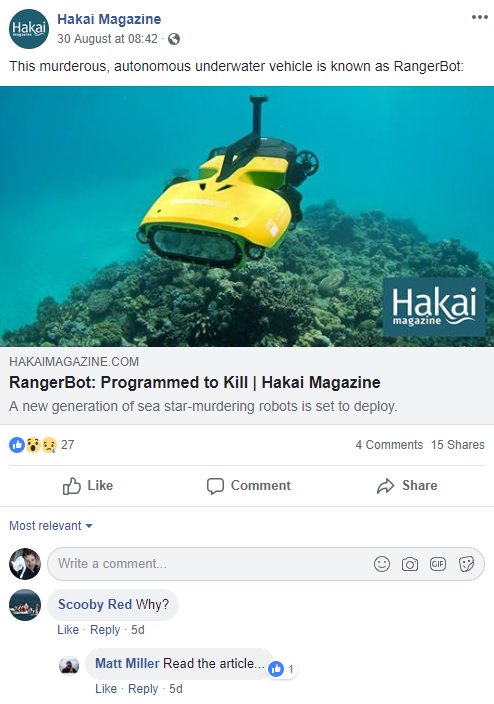Click the Hakai Magazine profile avatar
This screenshot has width=494, height=704.
[29, 29]
